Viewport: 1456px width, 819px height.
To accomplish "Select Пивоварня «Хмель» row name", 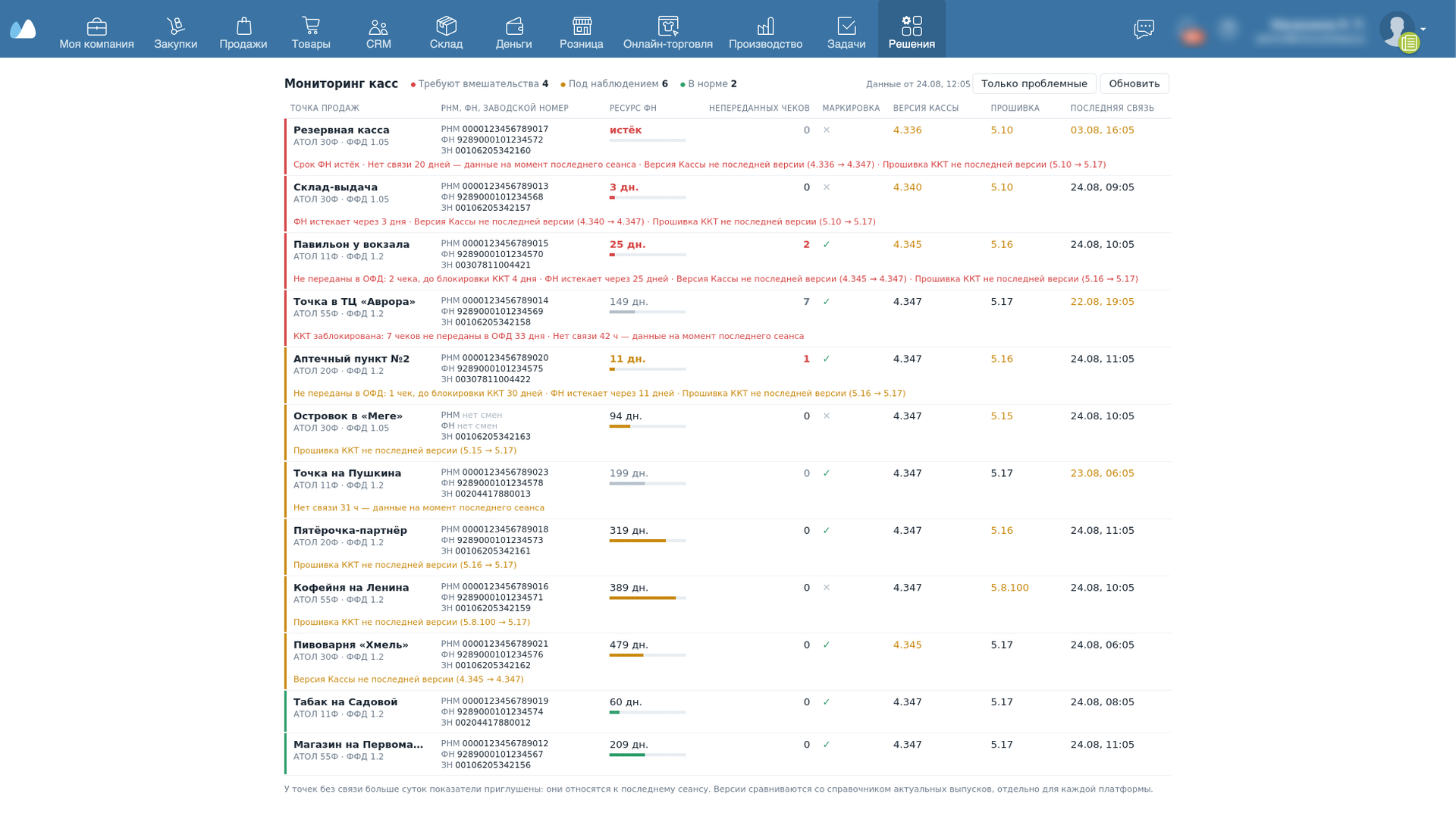I will [351, 645].
